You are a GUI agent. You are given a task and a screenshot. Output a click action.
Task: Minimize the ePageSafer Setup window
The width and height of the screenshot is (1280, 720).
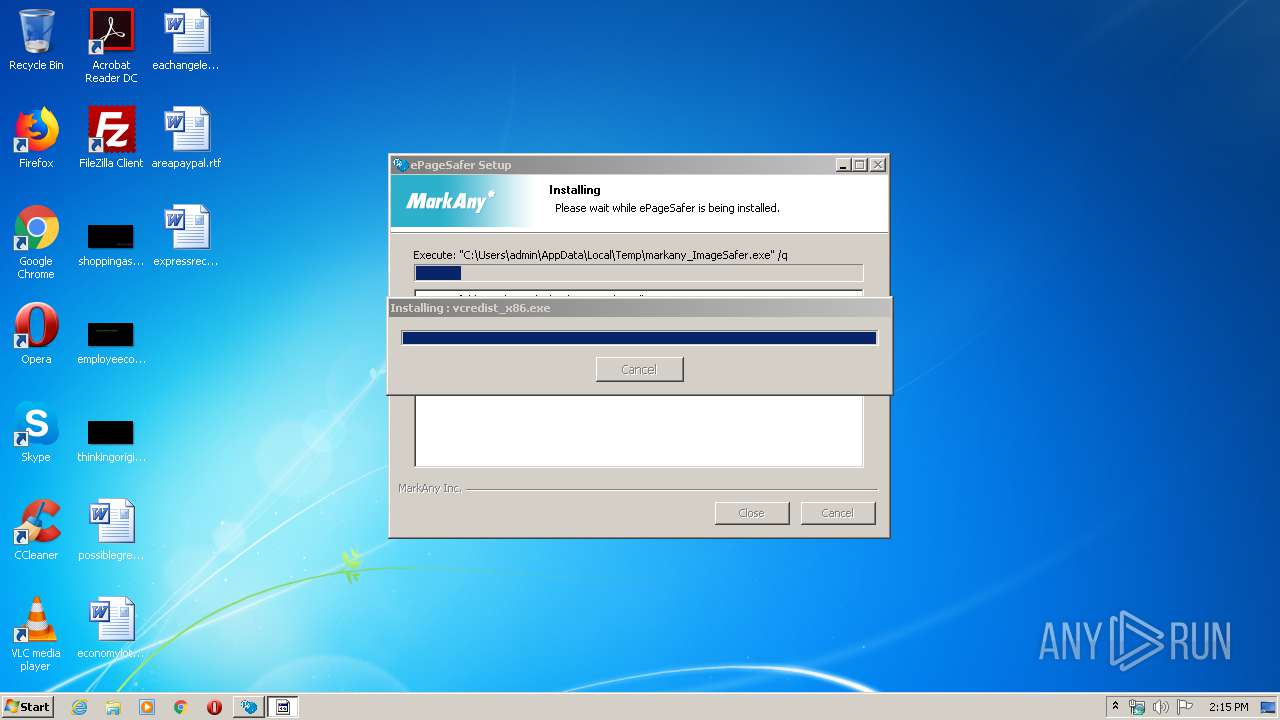843,165
